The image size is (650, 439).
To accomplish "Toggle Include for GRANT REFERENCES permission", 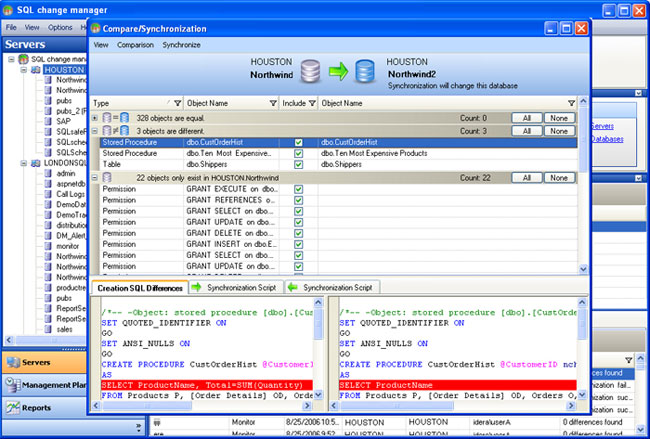I will coord(298,200).
